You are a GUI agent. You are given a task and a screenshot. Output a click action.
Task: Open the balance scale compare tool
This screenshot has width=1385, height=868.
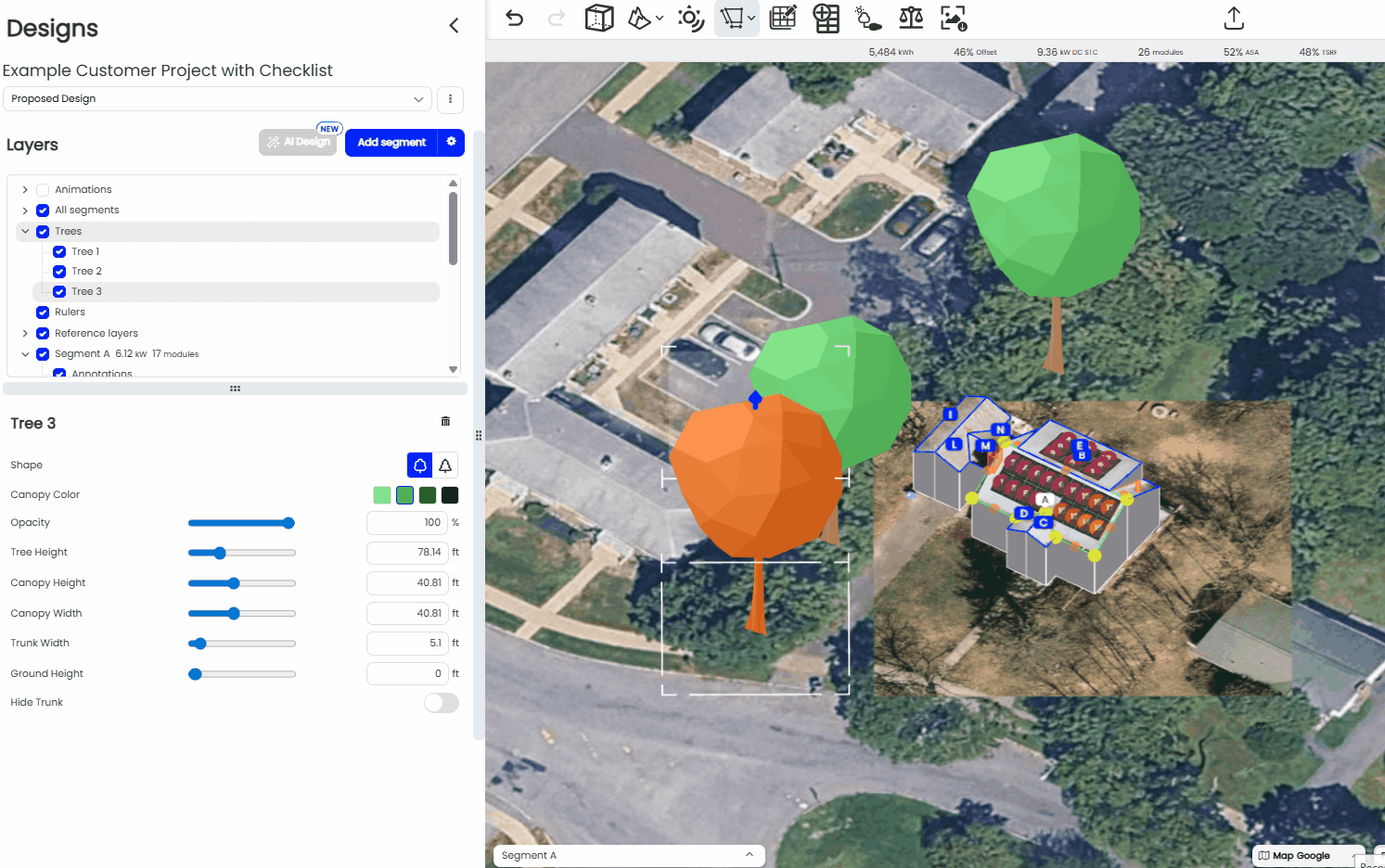911,18
